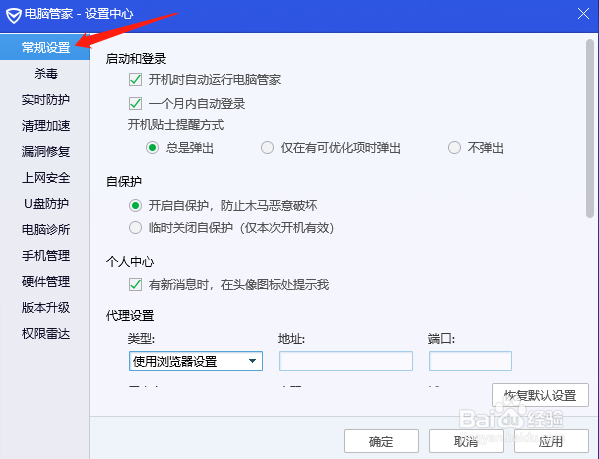Select 开启自保护 radio option
This screenshot has height=459, width=599.
pyautogui.click(x=135, y=205)
